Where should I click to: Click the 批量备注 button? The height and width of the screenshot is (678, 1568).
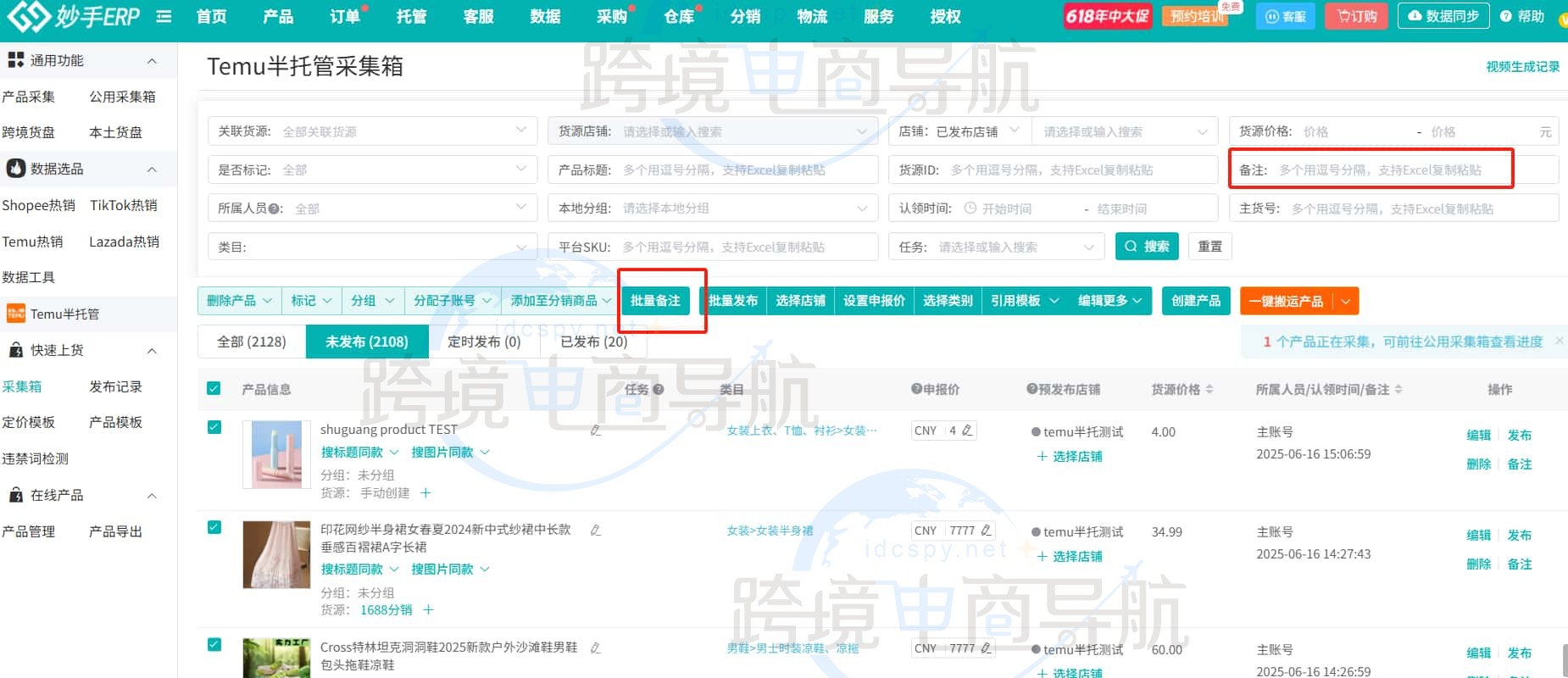[x=655, y=301]
